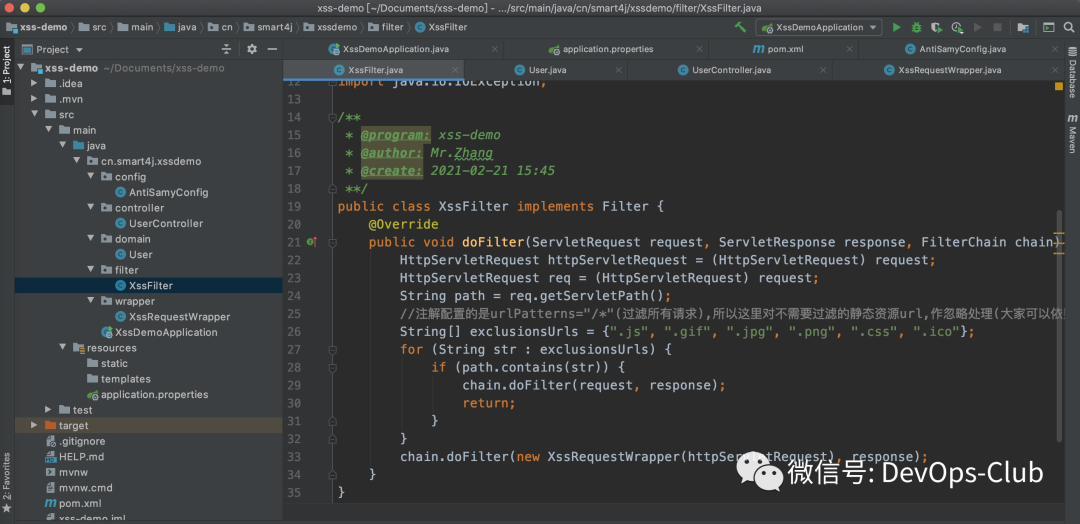Expand the .idea folder
Image resolution: width=1080 pixels, height=524 pixels.
(34, 83)
